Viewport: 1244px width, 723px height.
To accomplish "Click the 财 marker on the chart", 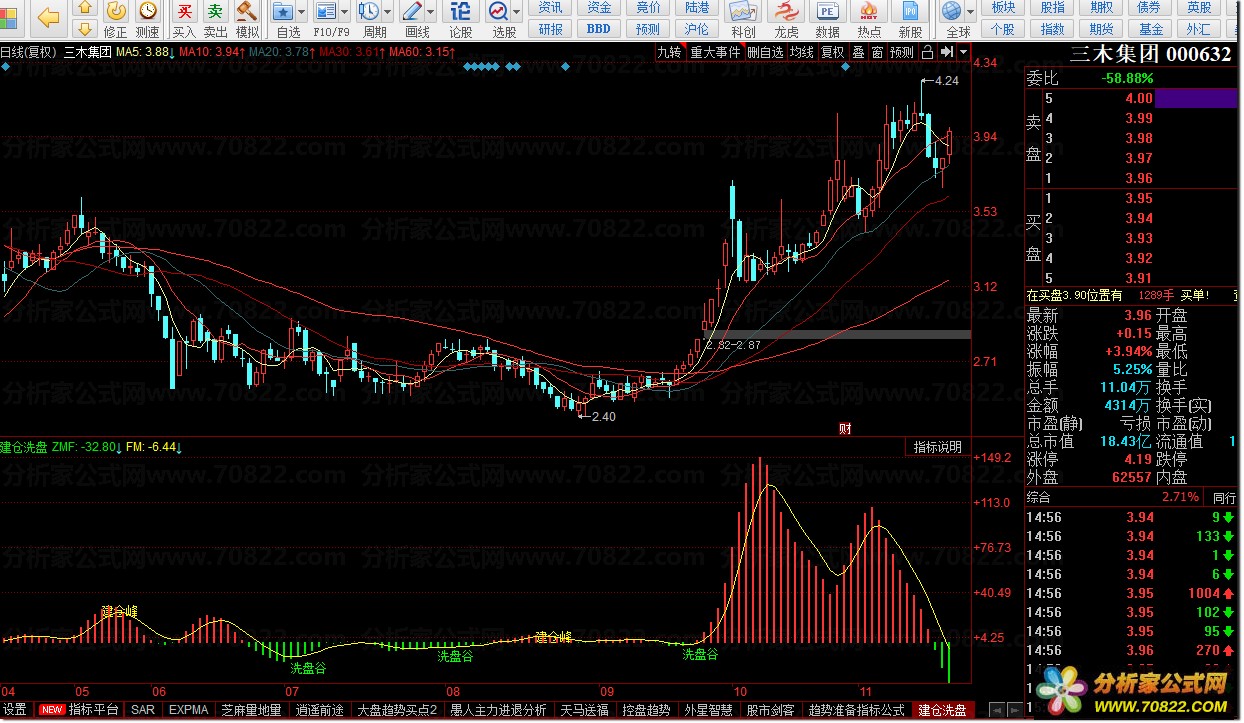I will tap(845, 429).
